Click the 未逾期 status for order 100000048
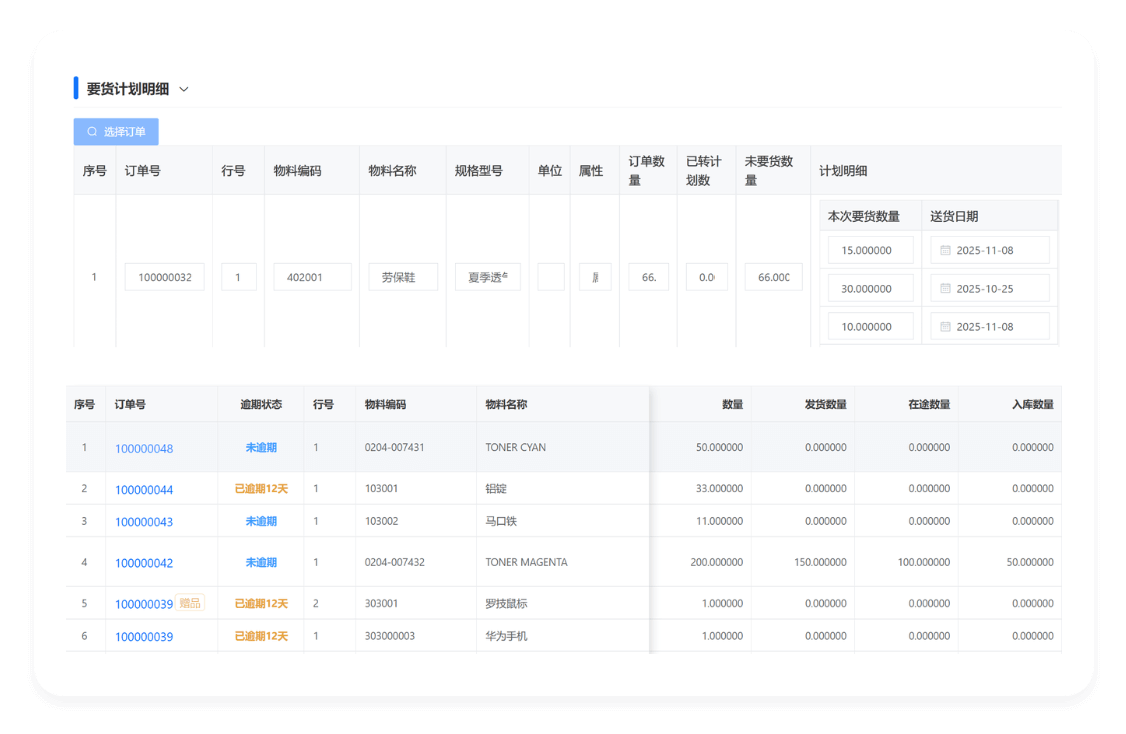1126x734 pixels. [x=260, y=448]
